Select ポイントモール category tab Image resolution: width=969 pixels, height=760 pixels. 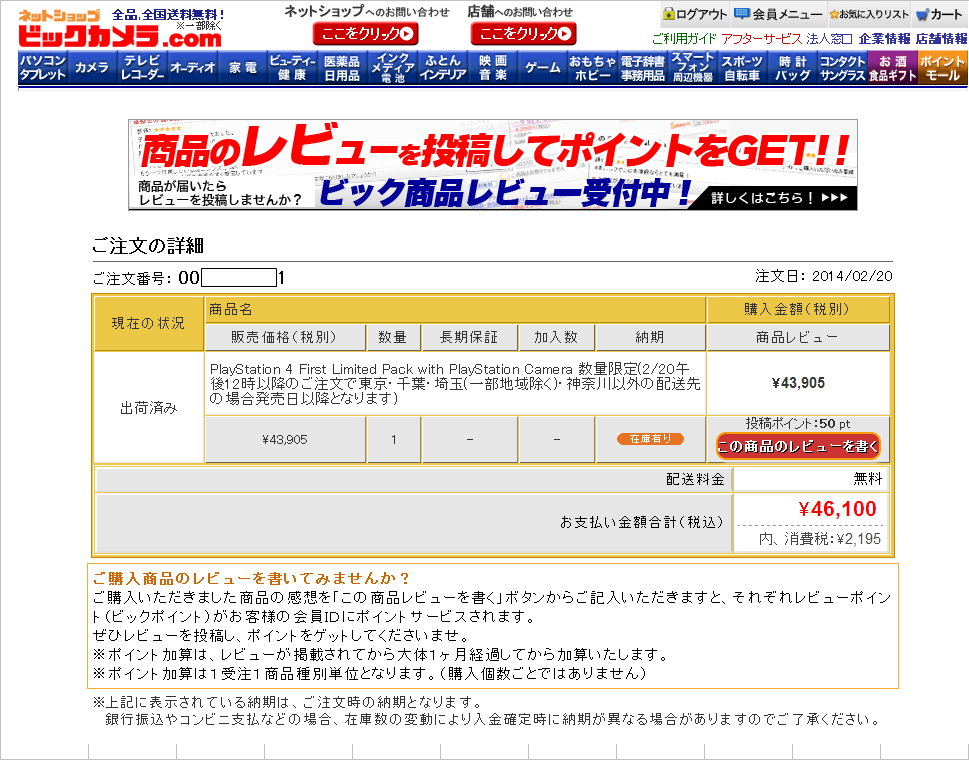click(942, 67)
